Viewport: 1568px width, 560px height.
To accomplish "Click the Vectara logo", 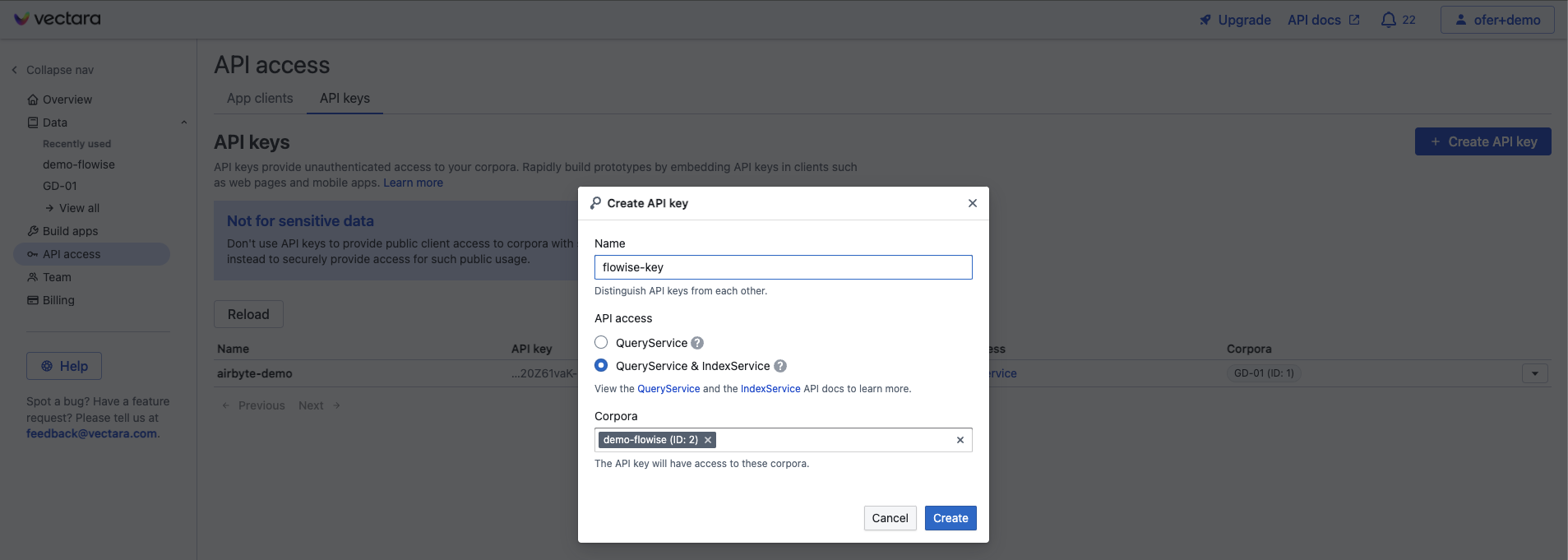I will [58, 19].
